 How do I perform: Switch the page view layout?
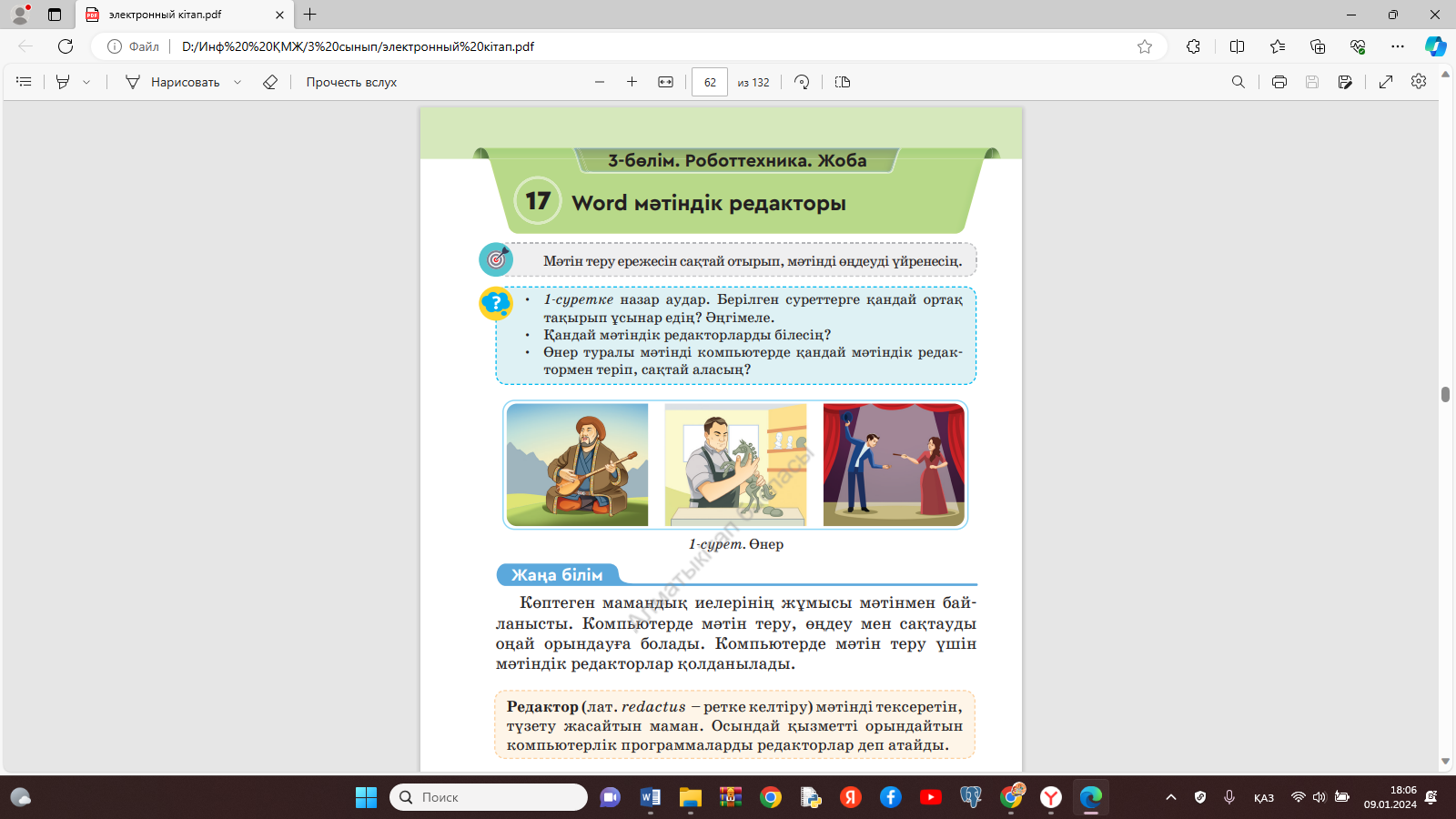click(x=843, y=82)
